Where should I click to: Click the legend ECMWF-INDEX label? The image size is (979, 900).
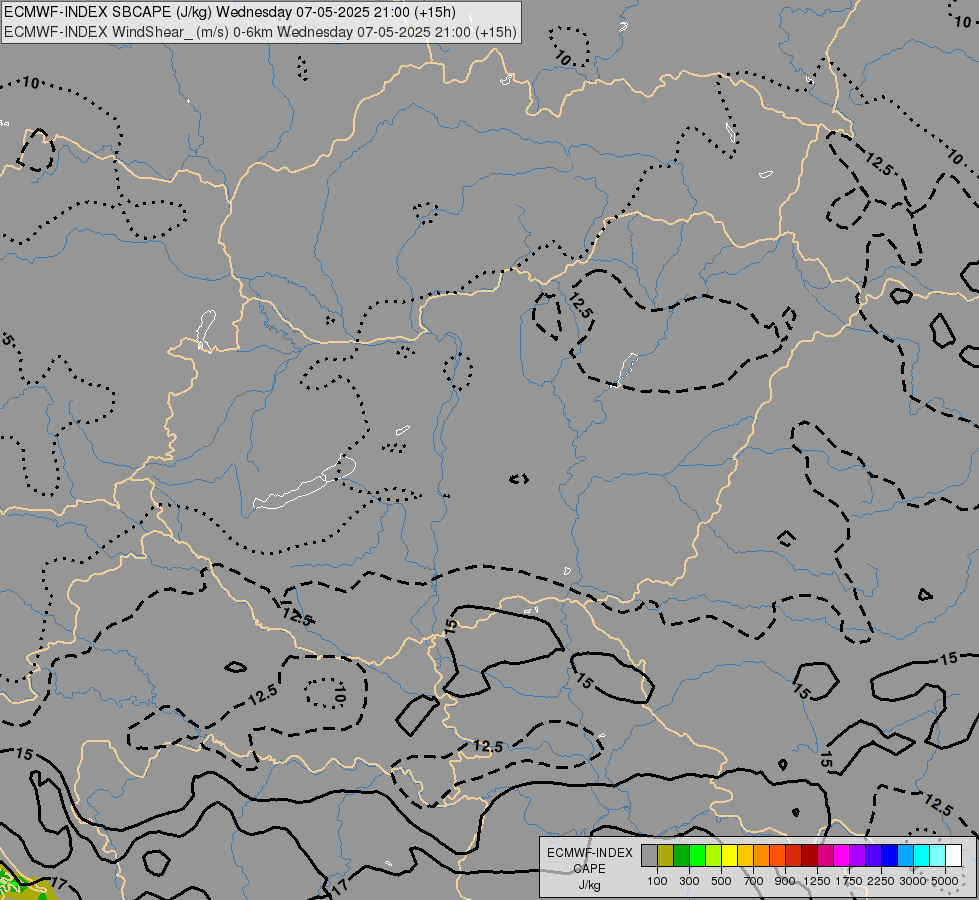(589, 853)
